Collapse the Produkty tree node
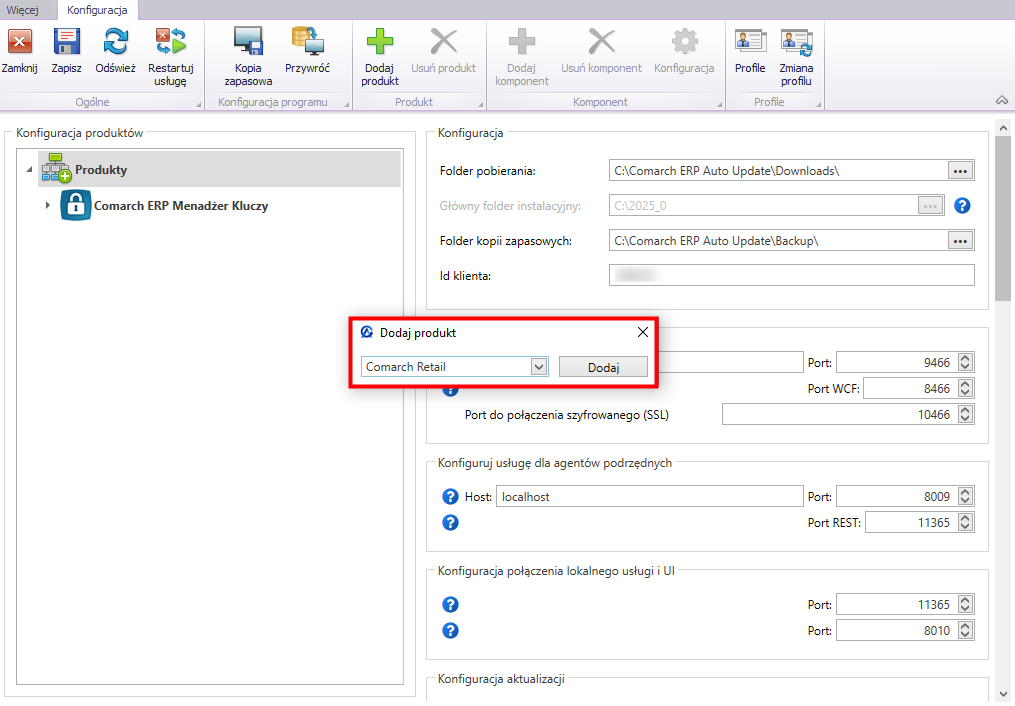This screenshot has width=1015, height=706. coord(29,170)
